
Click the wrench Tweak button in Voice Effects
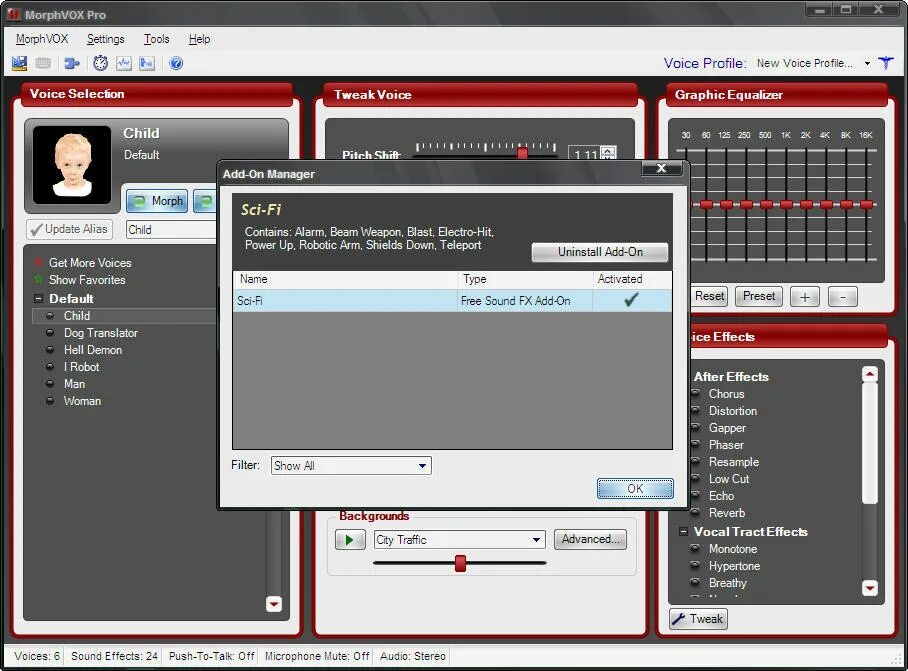pos(698,619)
